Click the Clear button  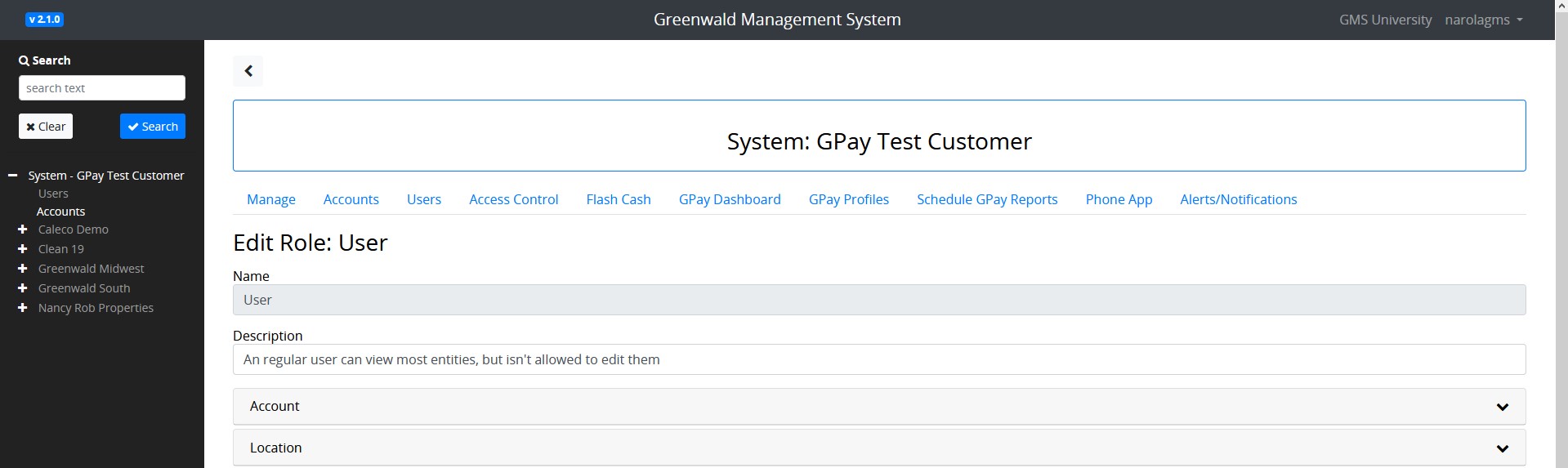tap(46, 127)
